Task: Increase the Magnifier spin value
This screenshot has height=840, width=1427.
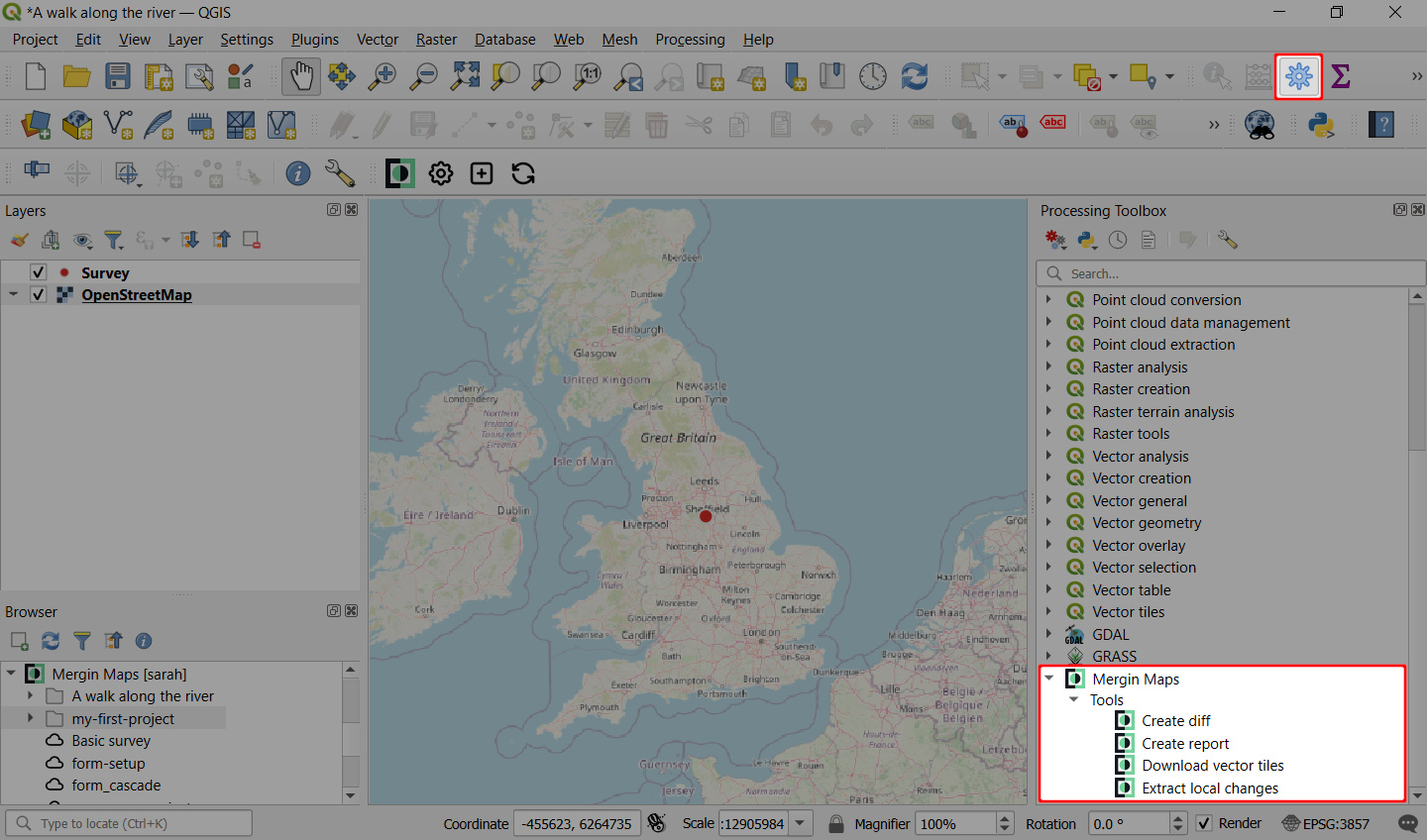Action: (1005, 818)
